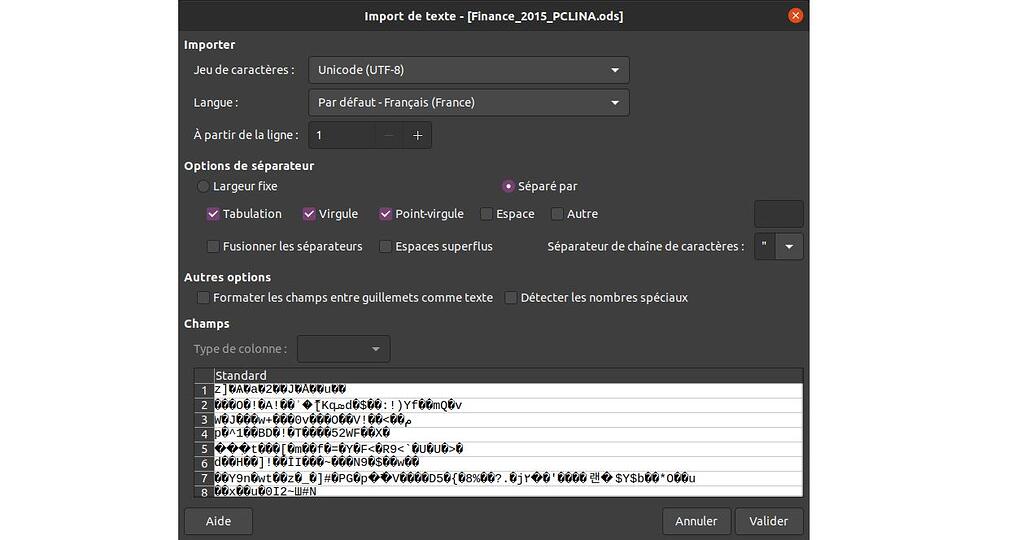Tick the Espaces superflus checkbox
Screen dimensions: 1035x540
(385, 246)
